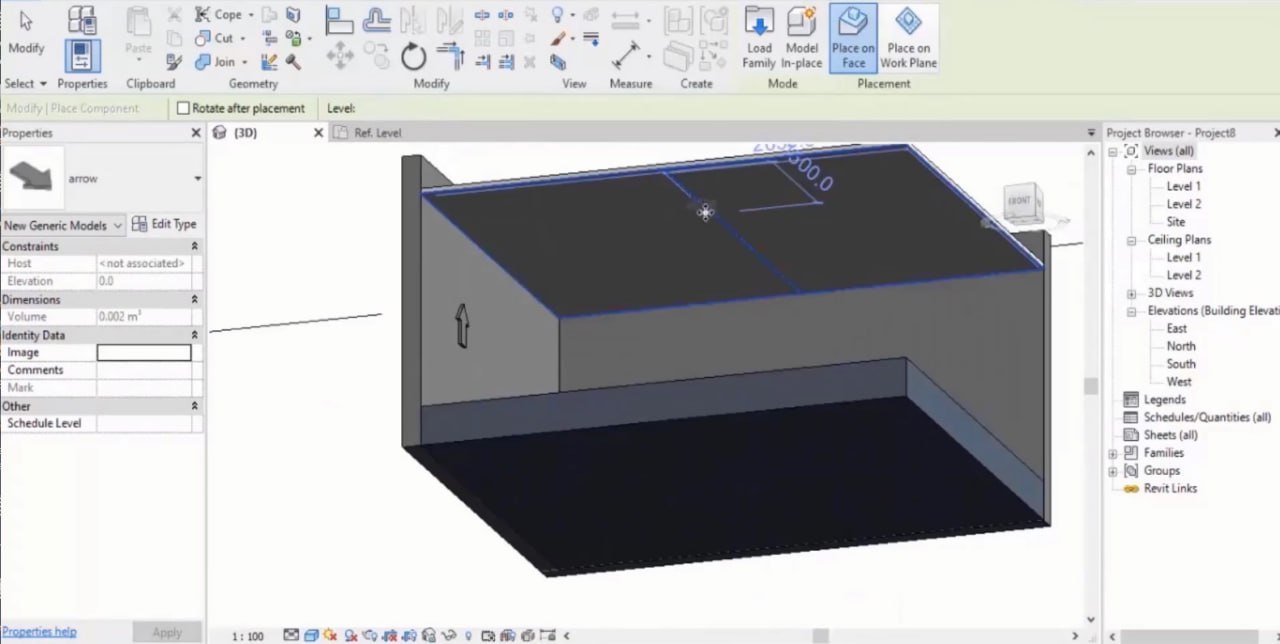Select the Trim/Extend to Corner tool
The width and height of the screenshot is (1280, 644).
[x=450, y=55]
